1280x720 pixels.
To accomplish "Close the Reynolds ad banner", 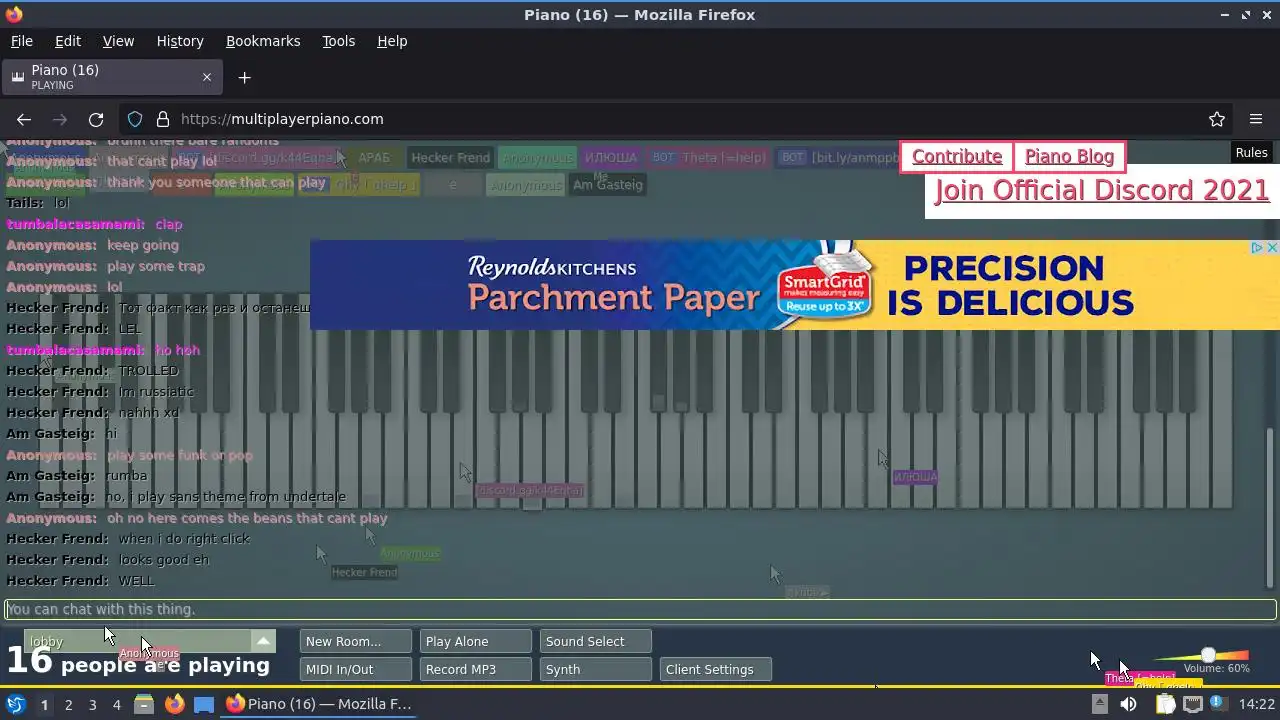I will 1272,247.
